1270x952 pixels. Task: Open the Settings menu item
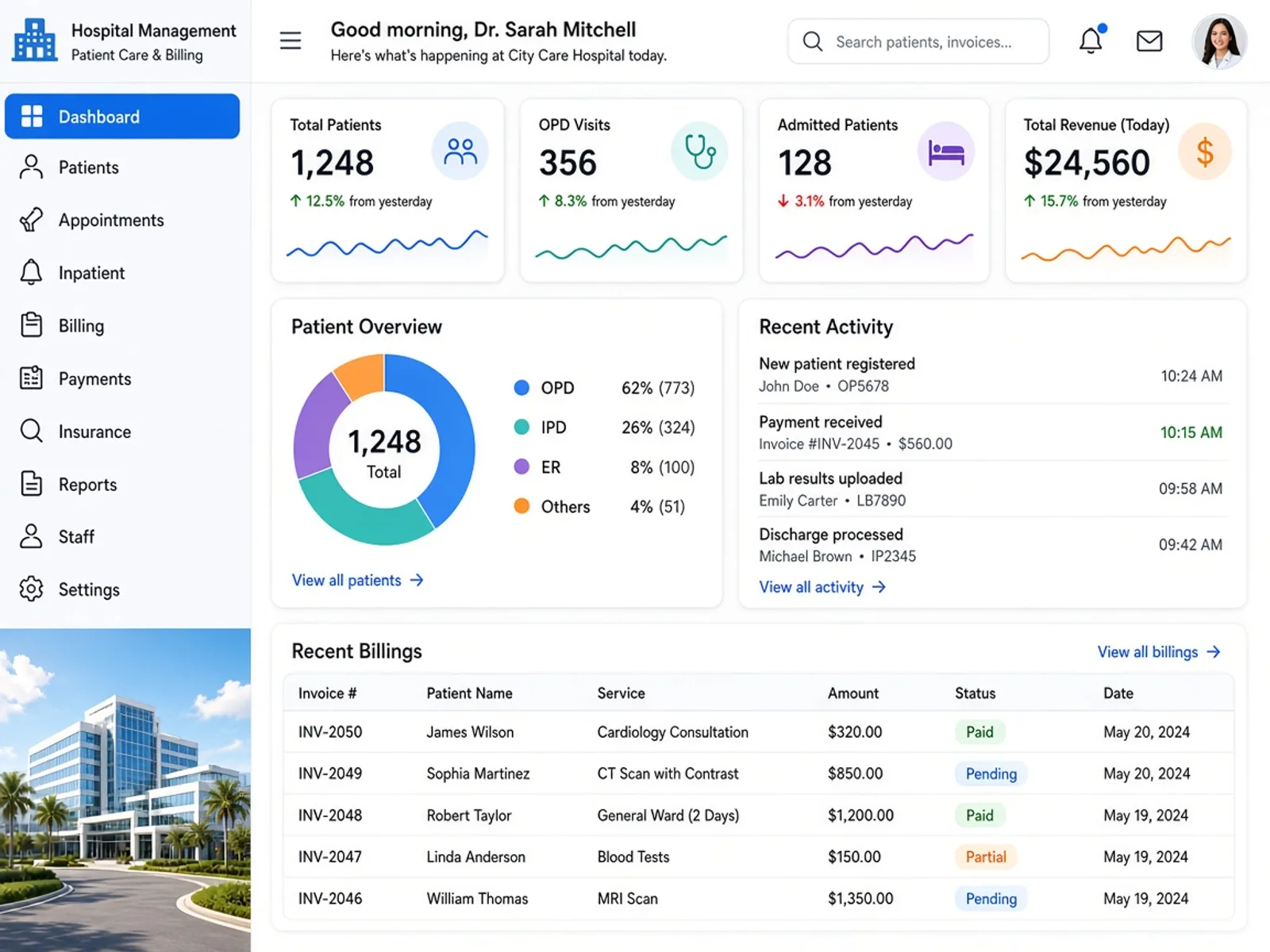(x=122, y=589)
